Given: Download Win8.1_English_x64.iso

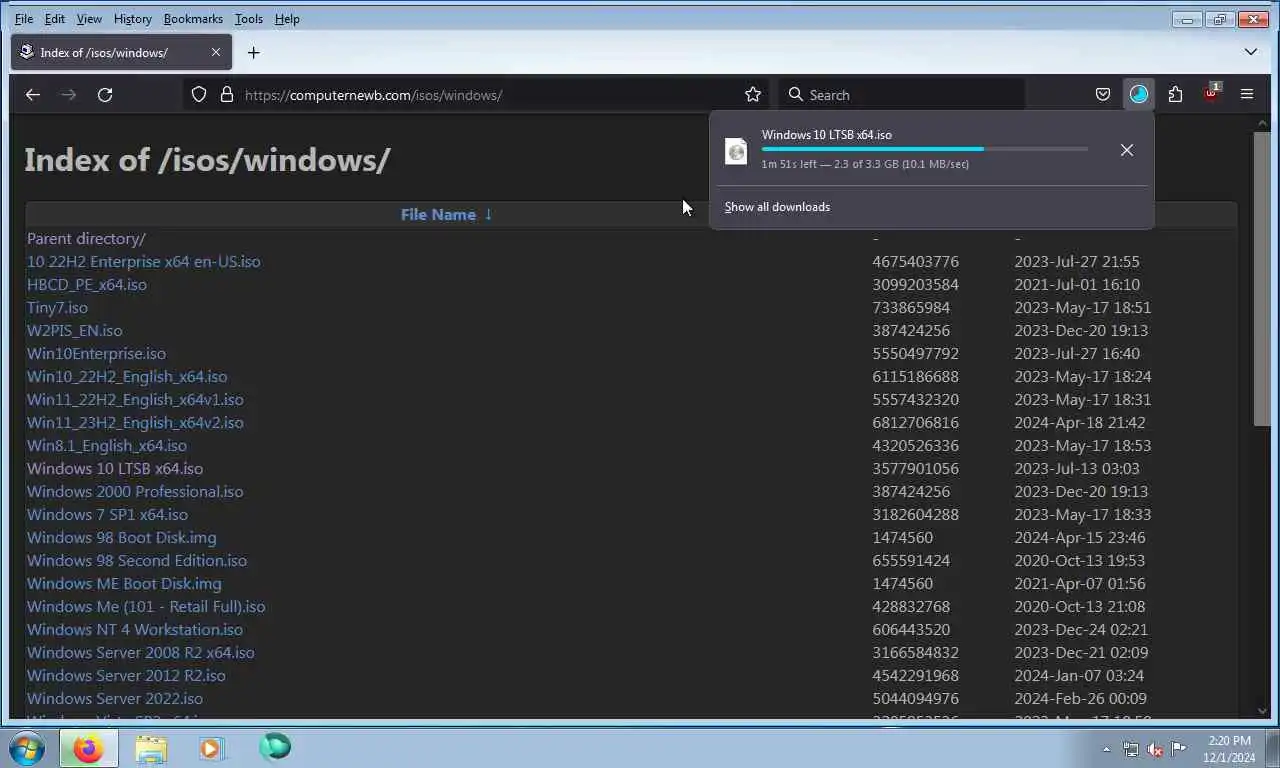Looking at the screenshot, I should point(106,445).
